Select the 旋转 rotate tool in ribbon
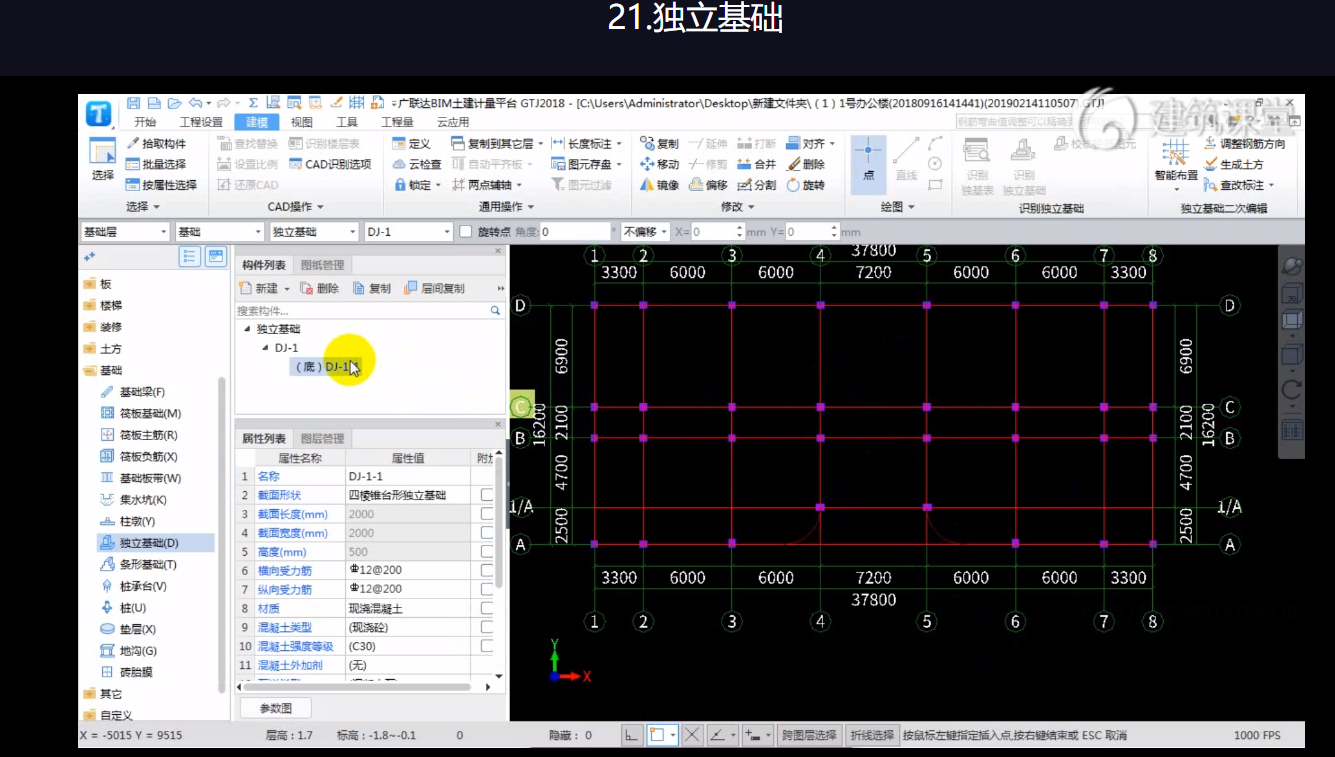1335x757 pixels. (805, 185)
